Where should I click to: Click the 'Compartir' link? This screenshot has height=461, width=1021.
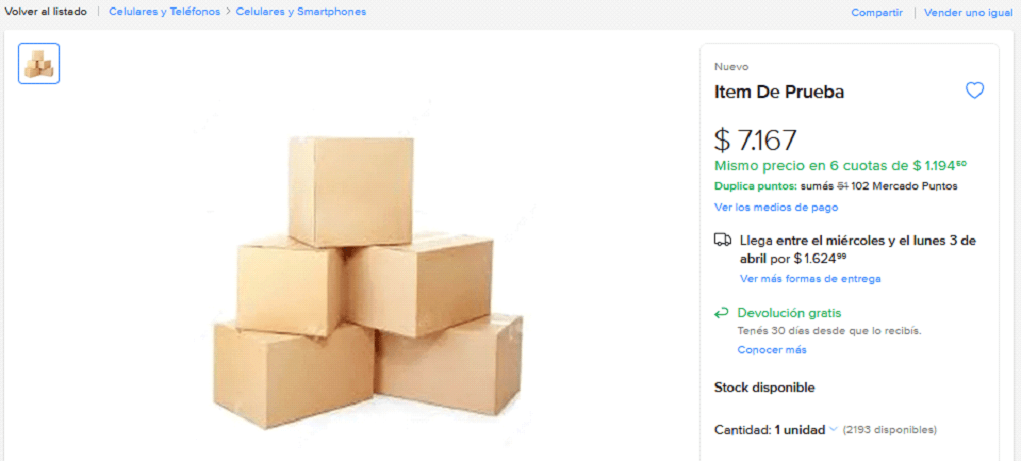tap(877, 12)
